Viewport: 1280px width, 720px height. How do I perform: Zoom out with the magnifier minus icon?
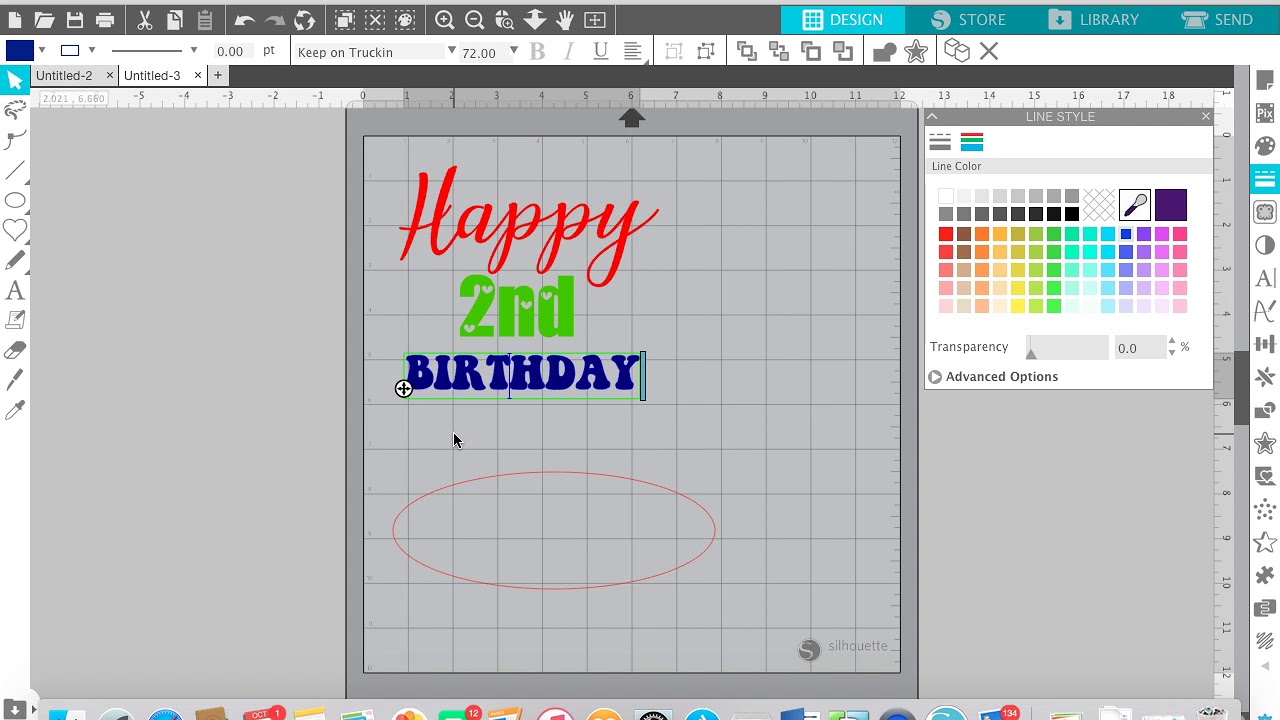[x=475, y=19]
